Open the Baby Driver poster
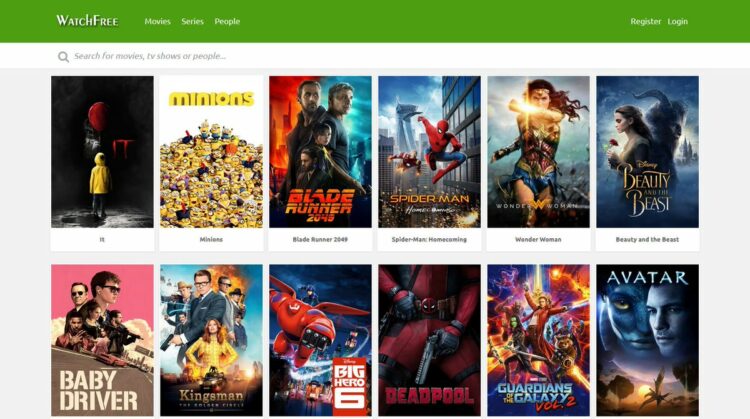 [x=102, y=340]
